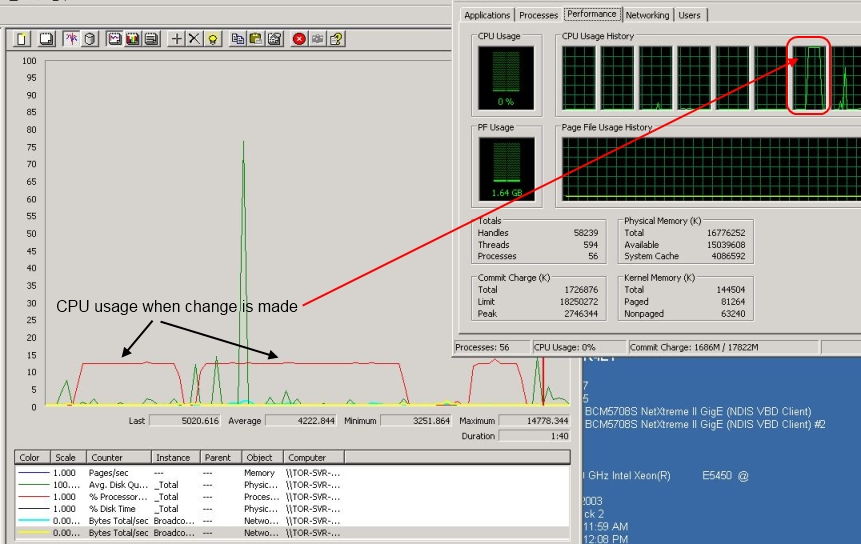The image size is (861, 544).
Task: Switch to the Processes tab
Action: [x=538, y=15]
